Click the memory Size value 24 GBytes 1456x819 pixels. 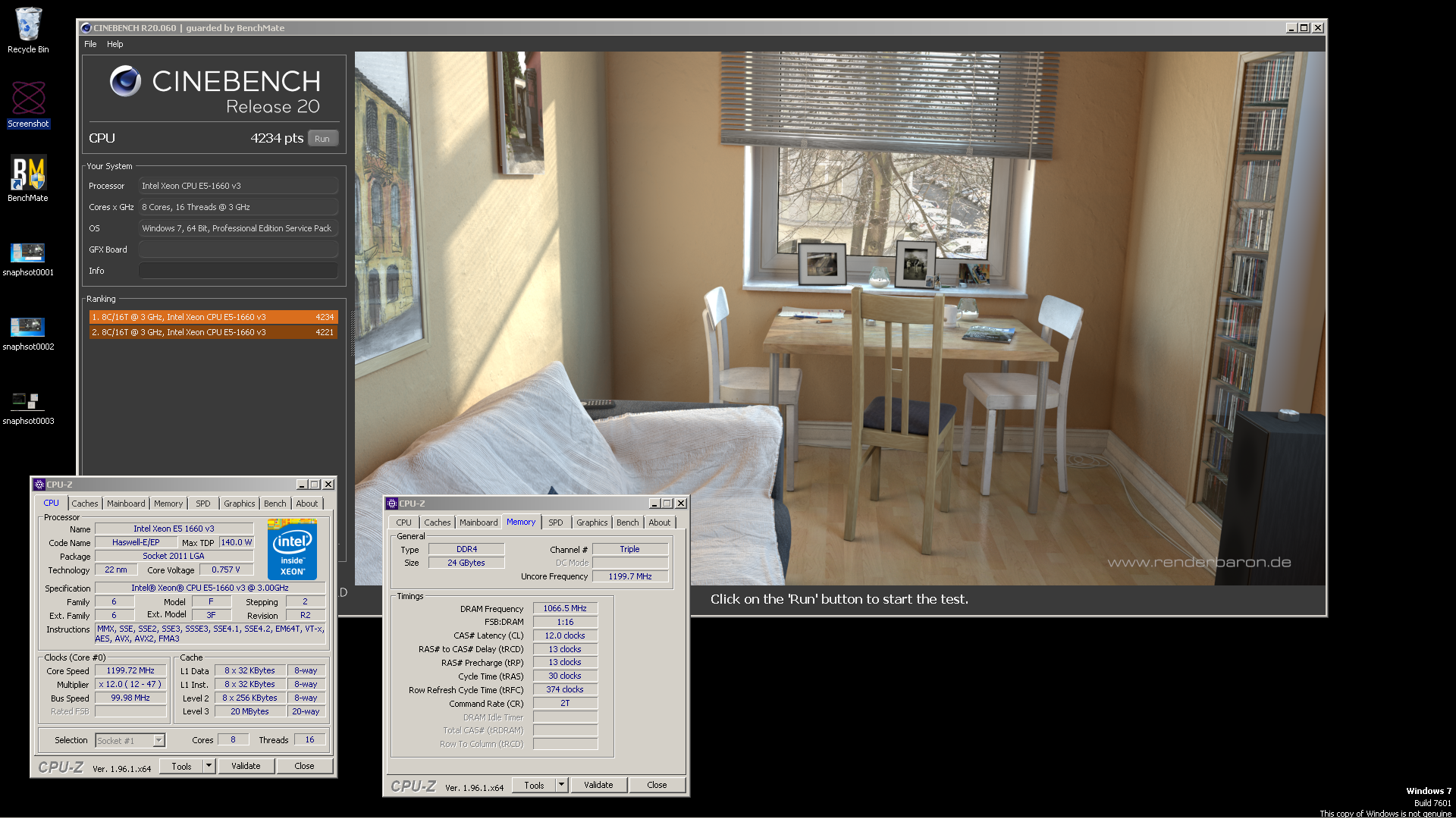click(x=466, y=563)
